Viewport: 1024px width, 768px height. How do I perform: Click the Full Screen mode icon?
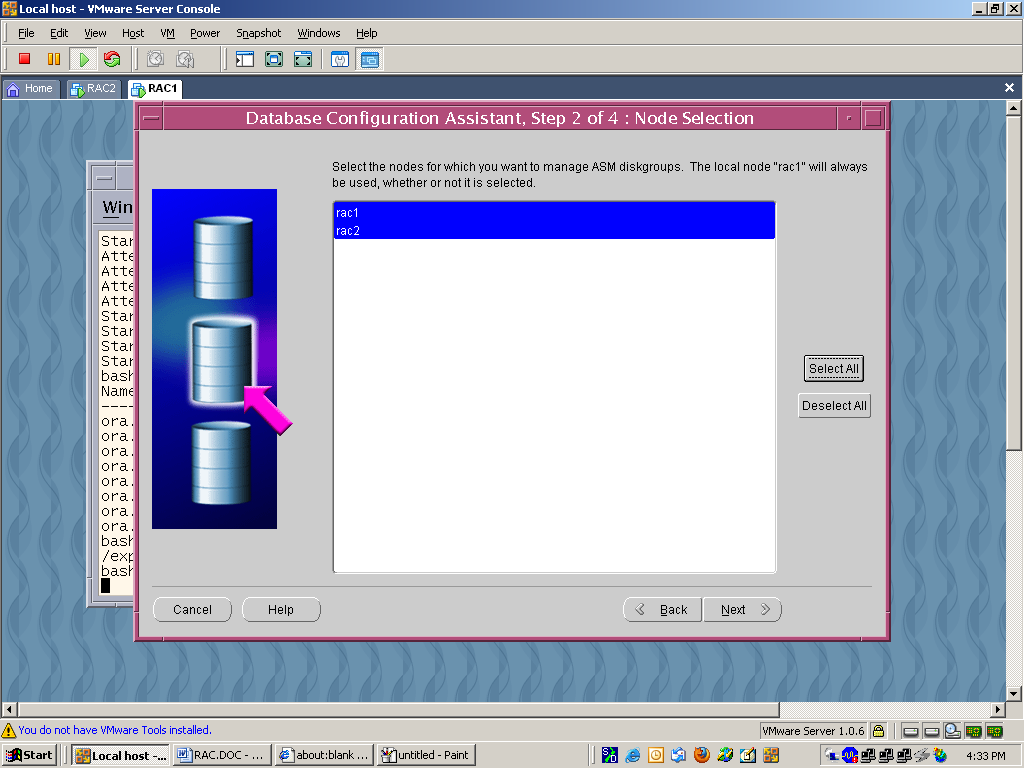click(303, 59)
